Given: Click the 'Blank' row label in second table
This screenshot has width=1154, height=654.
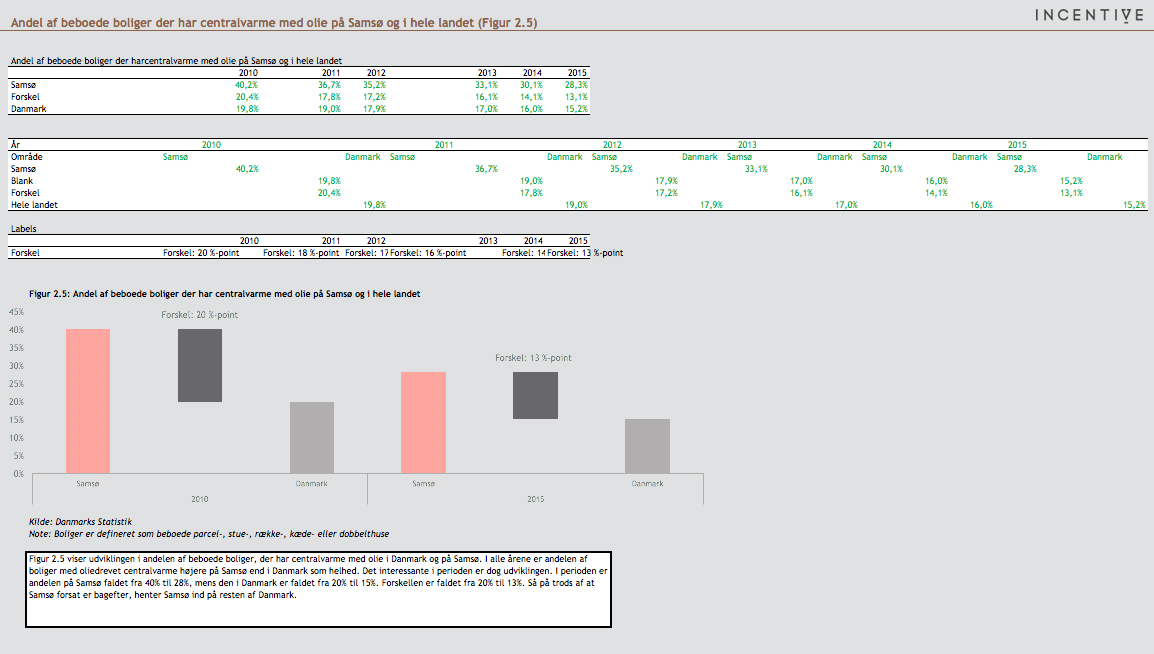Looking at the screenshot, I should point(22,181).
